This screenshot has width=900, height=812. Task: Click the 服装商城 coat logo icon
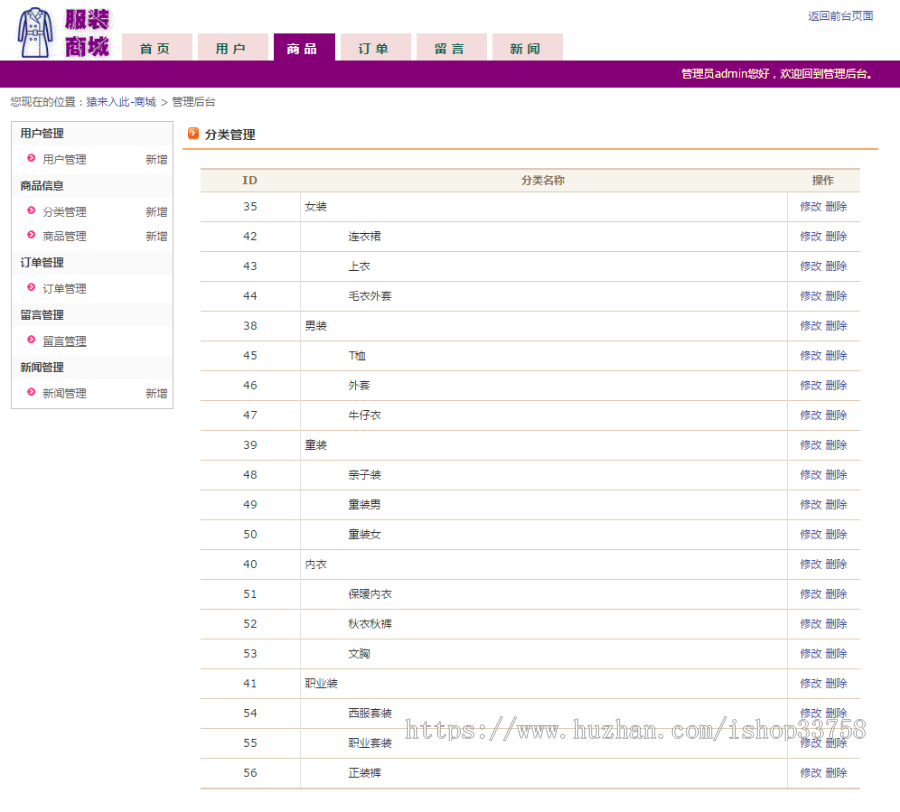click(33, 30)
